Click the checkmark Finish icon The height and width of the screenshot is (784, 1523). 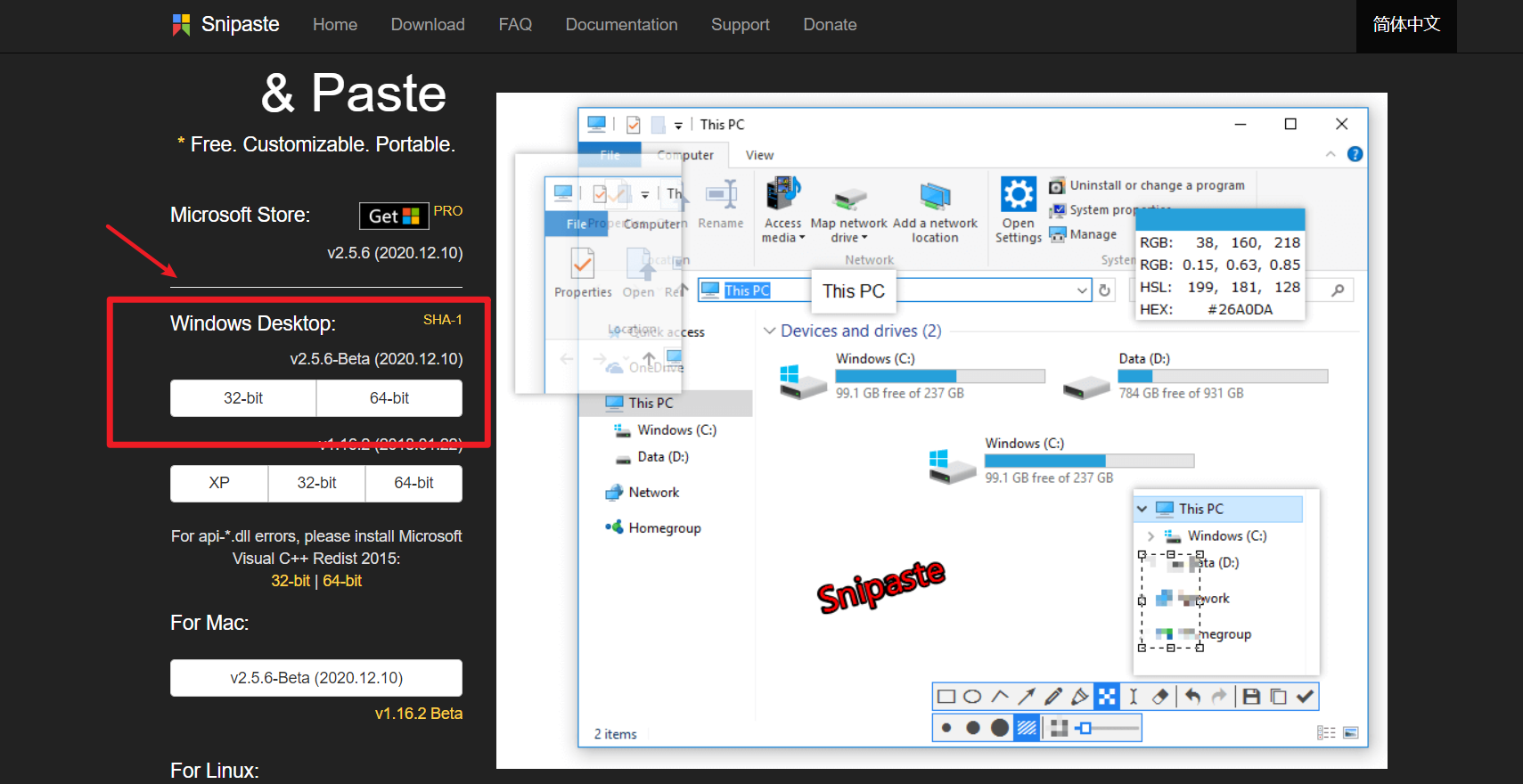coord(1306,697)
